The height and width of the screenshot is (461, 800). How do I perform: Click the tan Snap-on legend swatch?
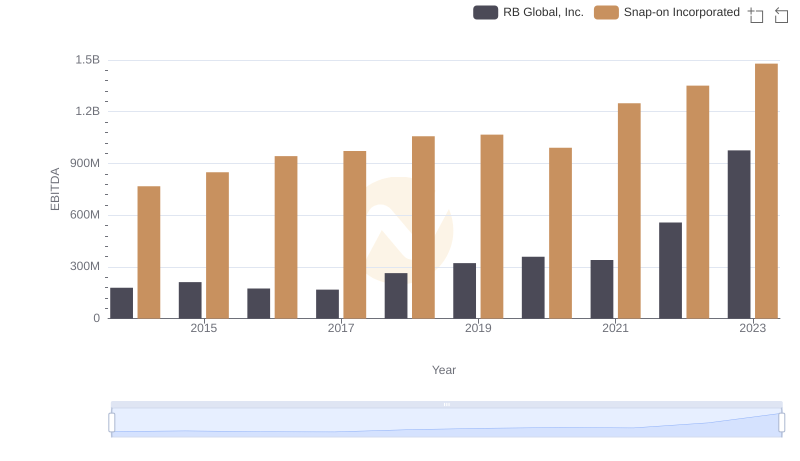pyautogui.click(x=606, y=12)
